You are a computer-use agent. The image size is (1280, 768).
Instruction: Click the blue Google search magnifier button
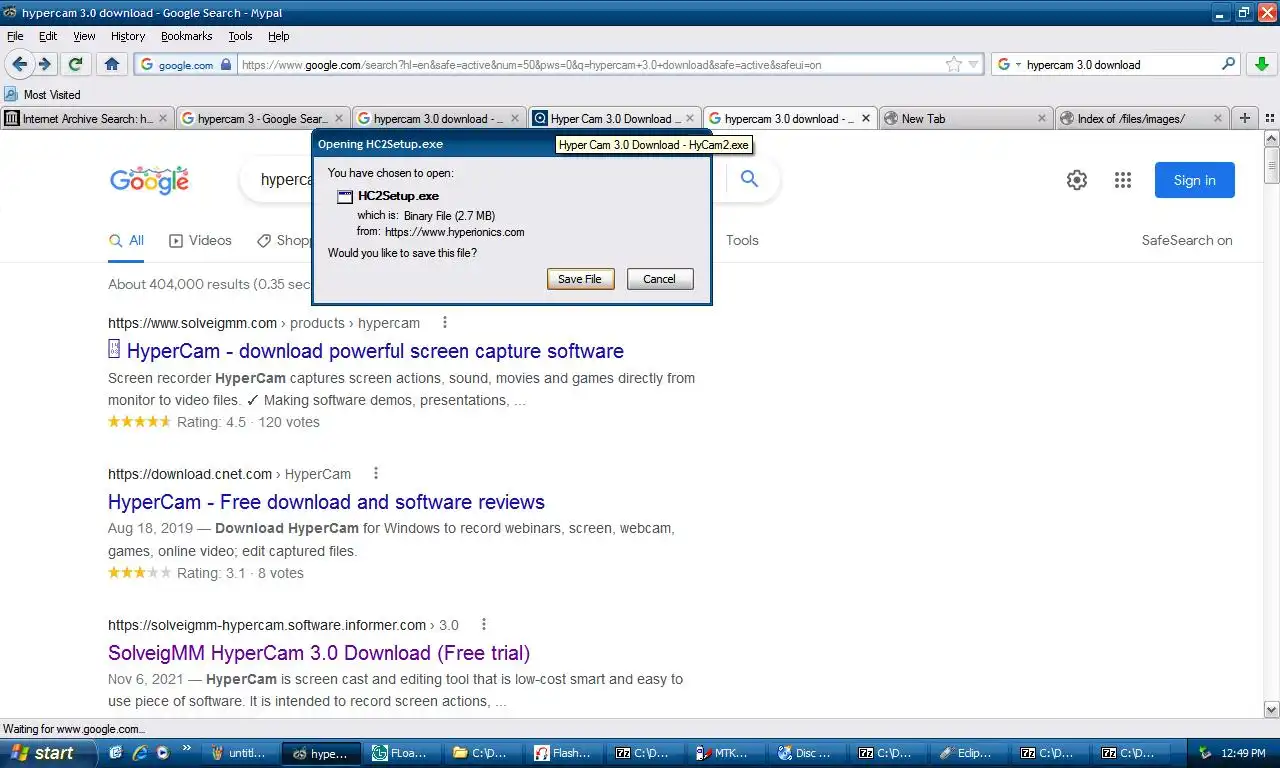(x=749, y=180)
